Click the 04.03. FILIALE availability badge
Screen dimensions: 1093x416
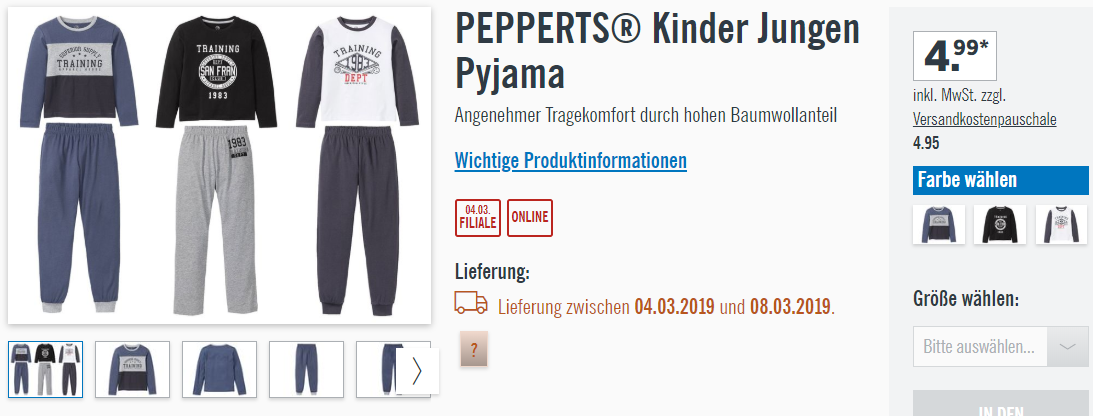[477, 218]
